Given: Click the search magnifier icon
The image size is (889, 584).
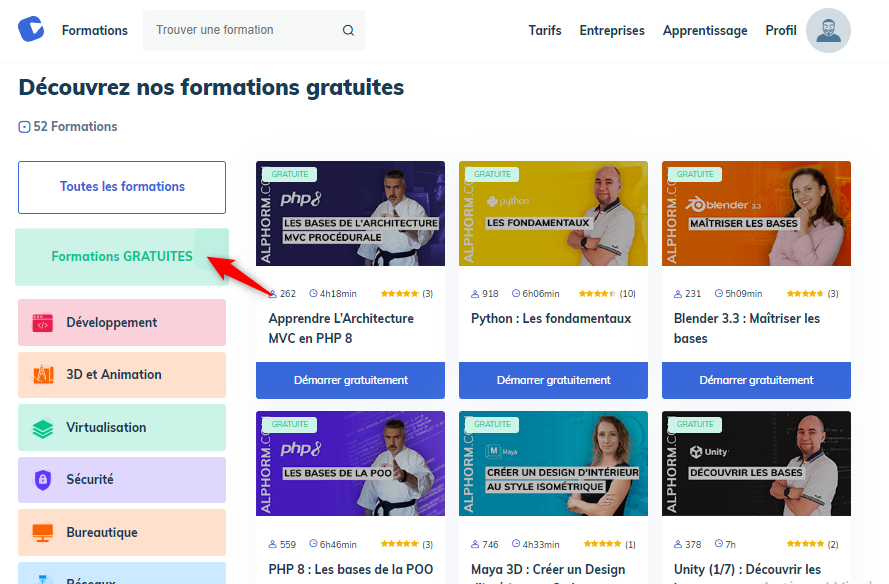Looking at the screenshot, I should click(x=348, y=30).
